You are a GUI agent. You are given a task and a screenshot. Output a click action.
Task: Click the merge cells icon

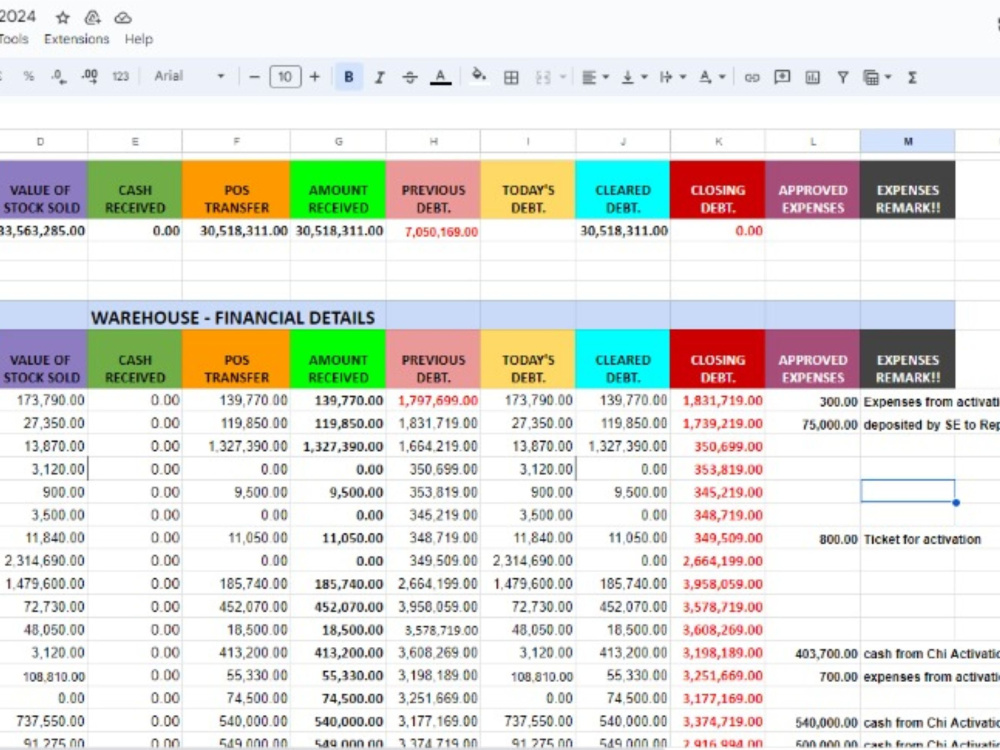tap(543, 77)
